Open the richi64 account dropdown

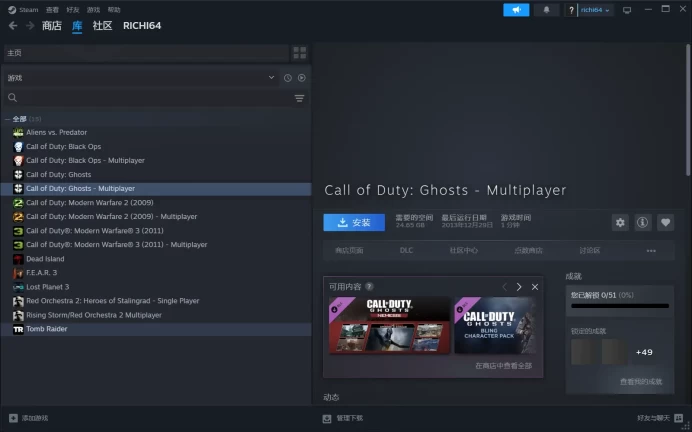point(595,10)
